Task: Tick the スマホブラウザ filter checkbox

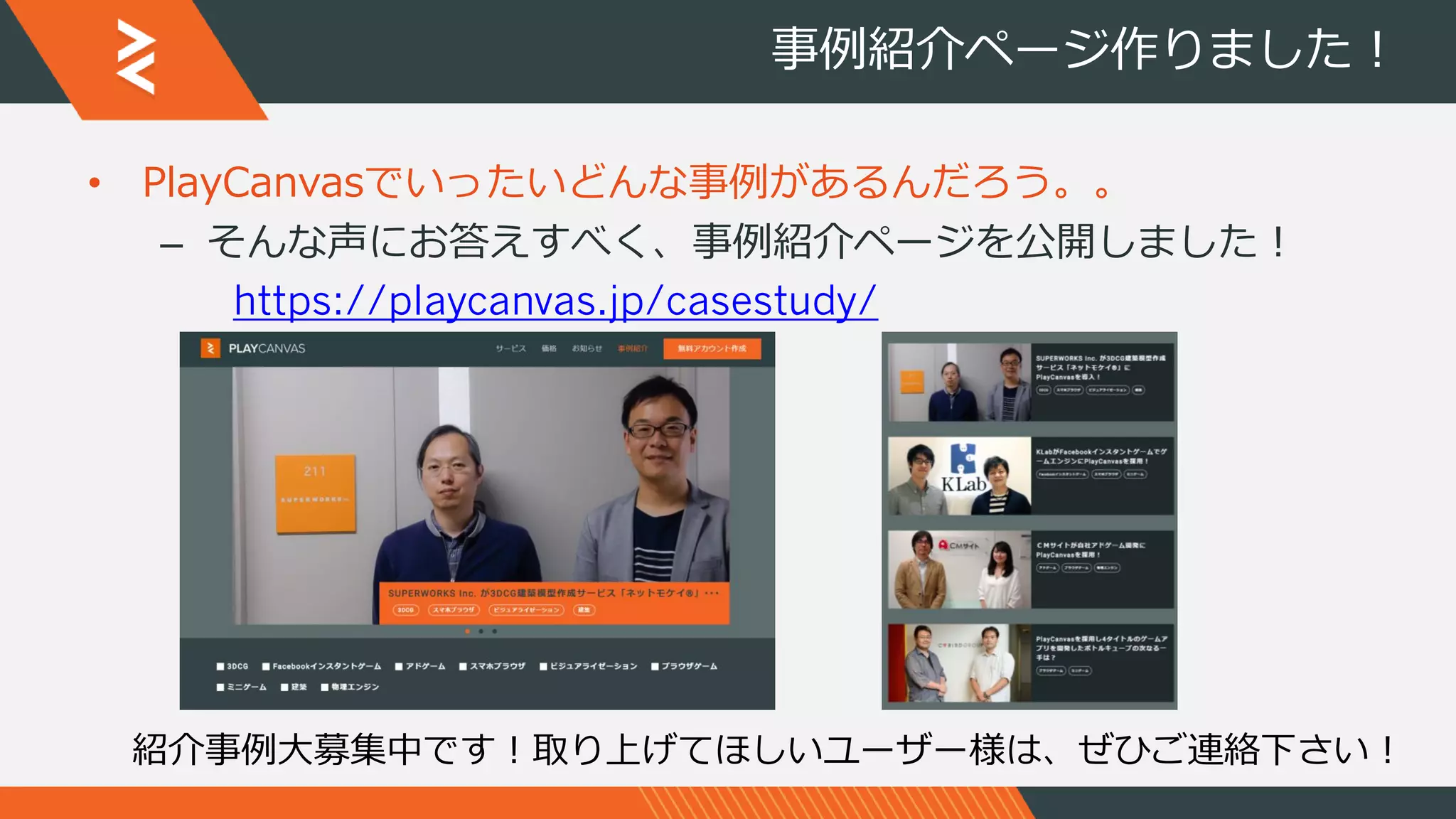Action: [463, 666]
